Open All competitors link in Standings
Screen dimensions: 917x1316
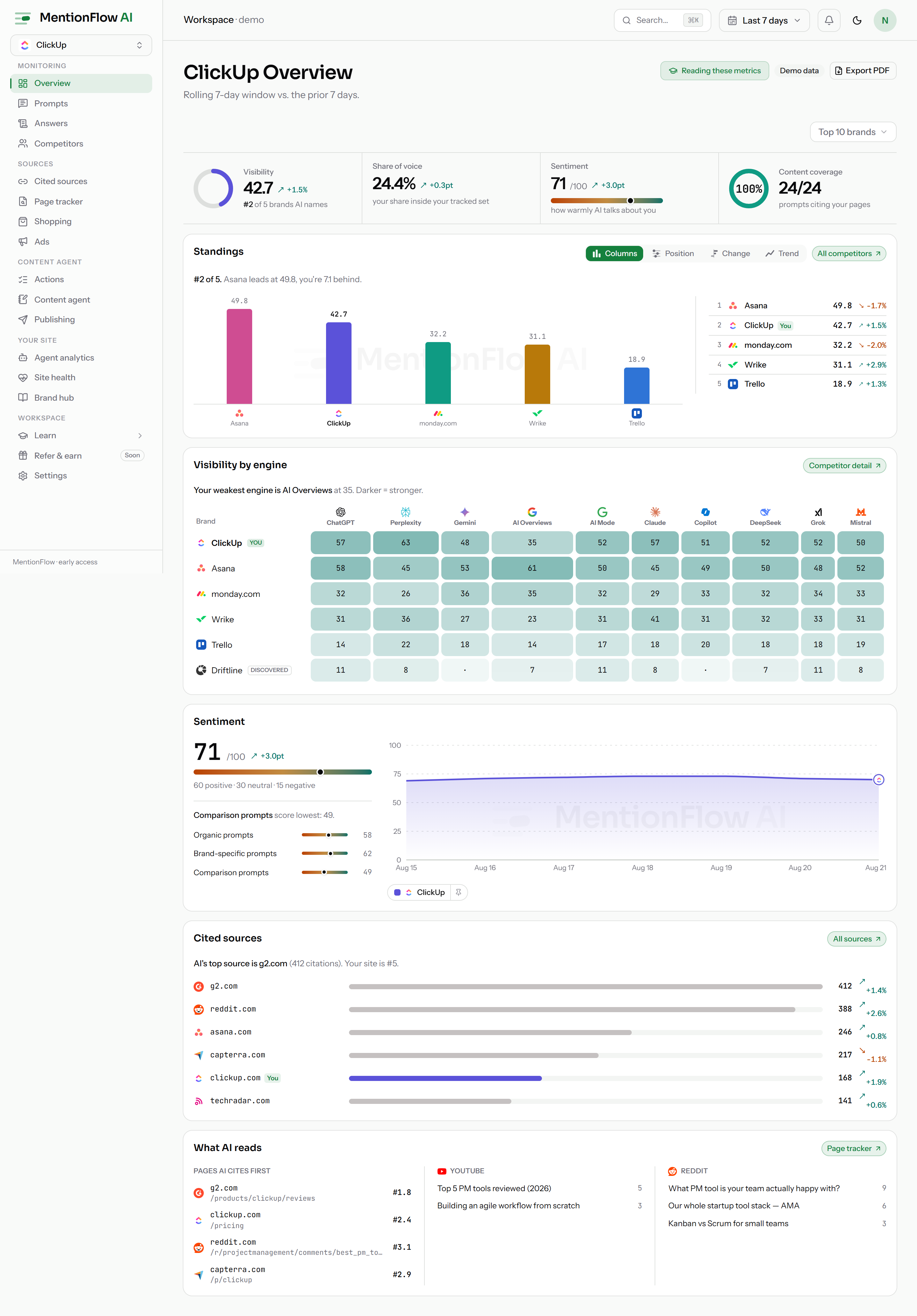click(849, 253)
